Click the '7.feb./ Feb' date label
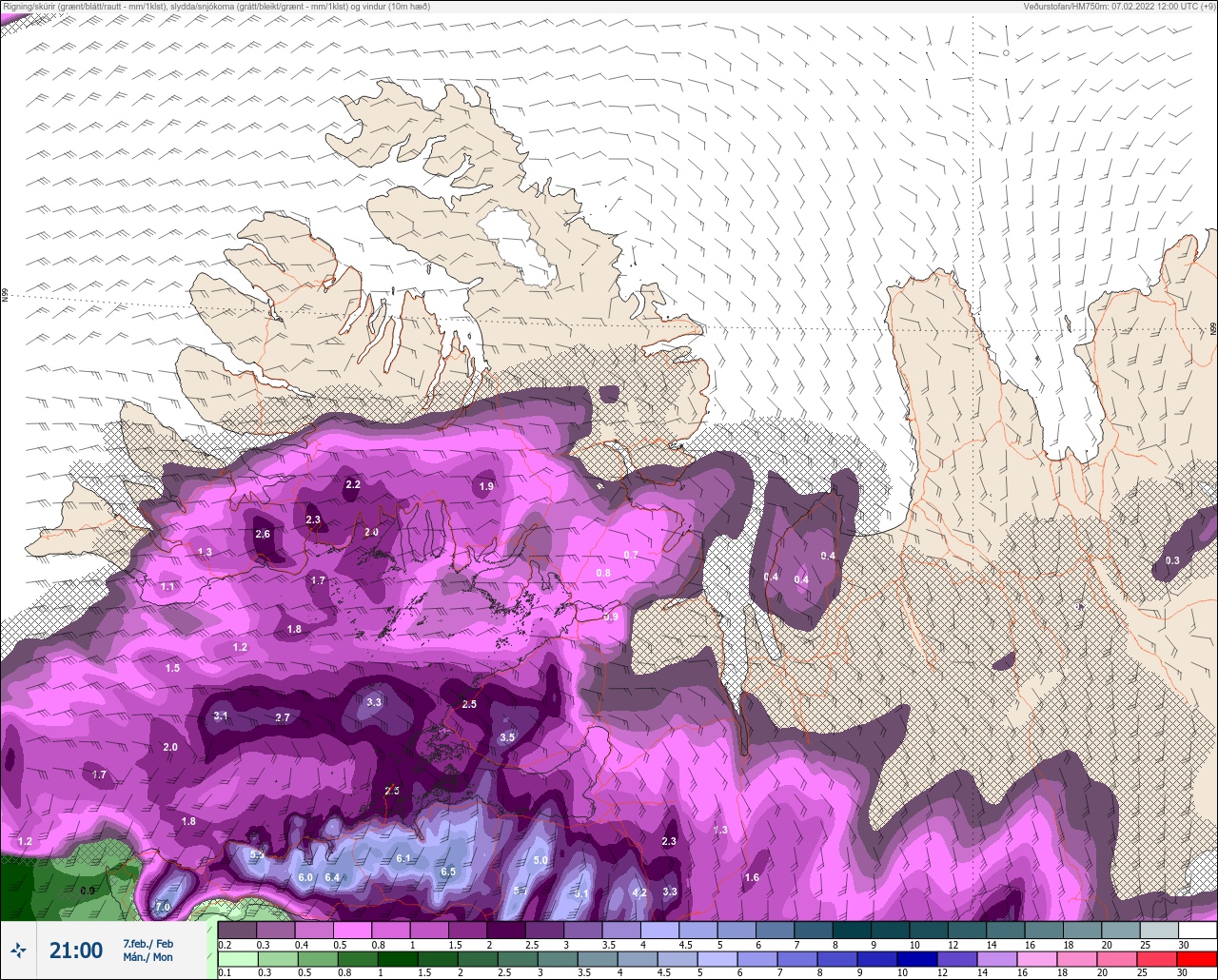This screenshot has height=980, width=1218. pos(147,943)
